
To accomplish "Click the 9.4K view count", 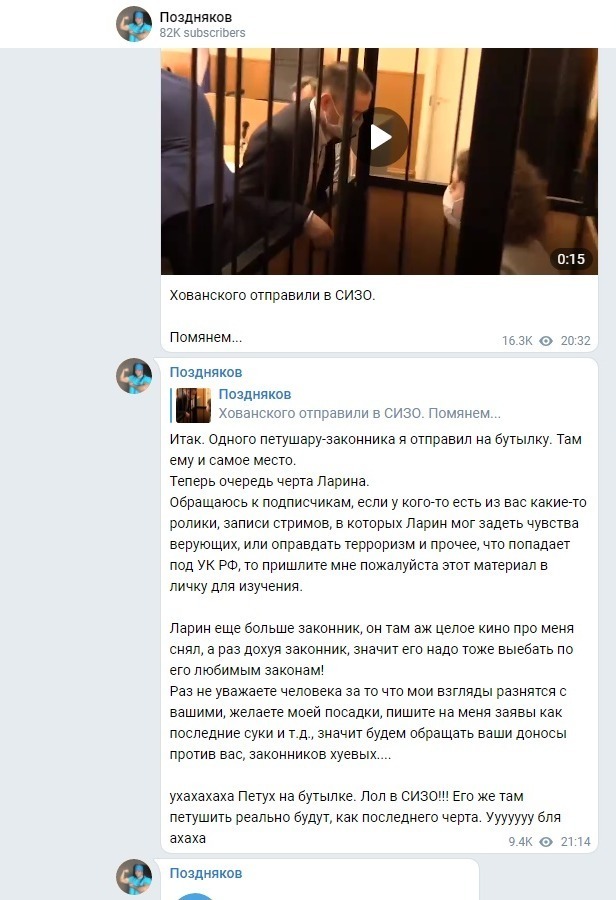I will click(520, 841).
